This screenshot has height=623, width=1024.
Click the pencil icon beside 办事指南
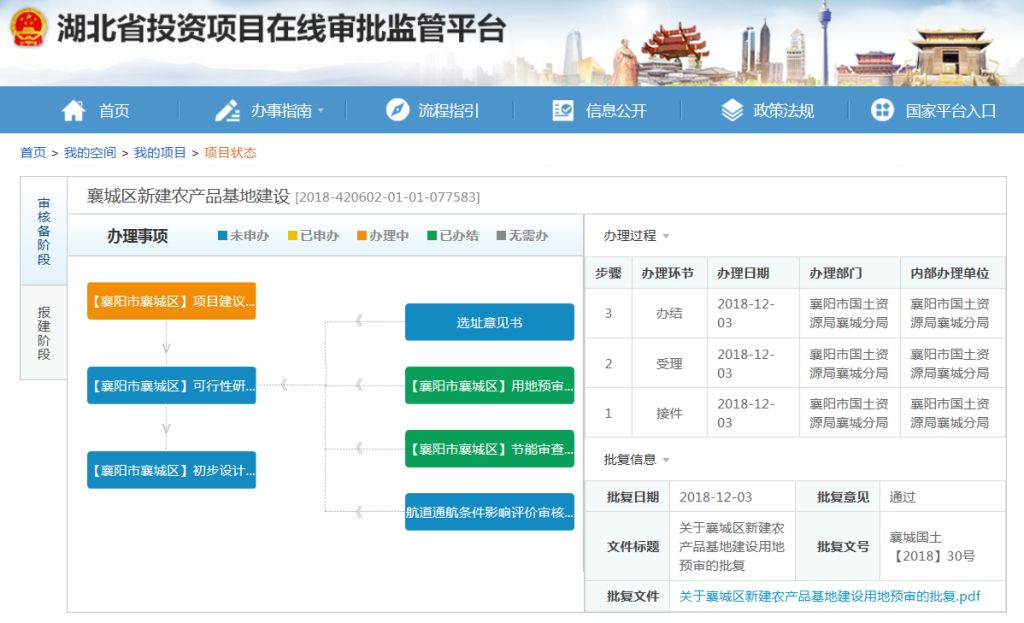(227, 111)
